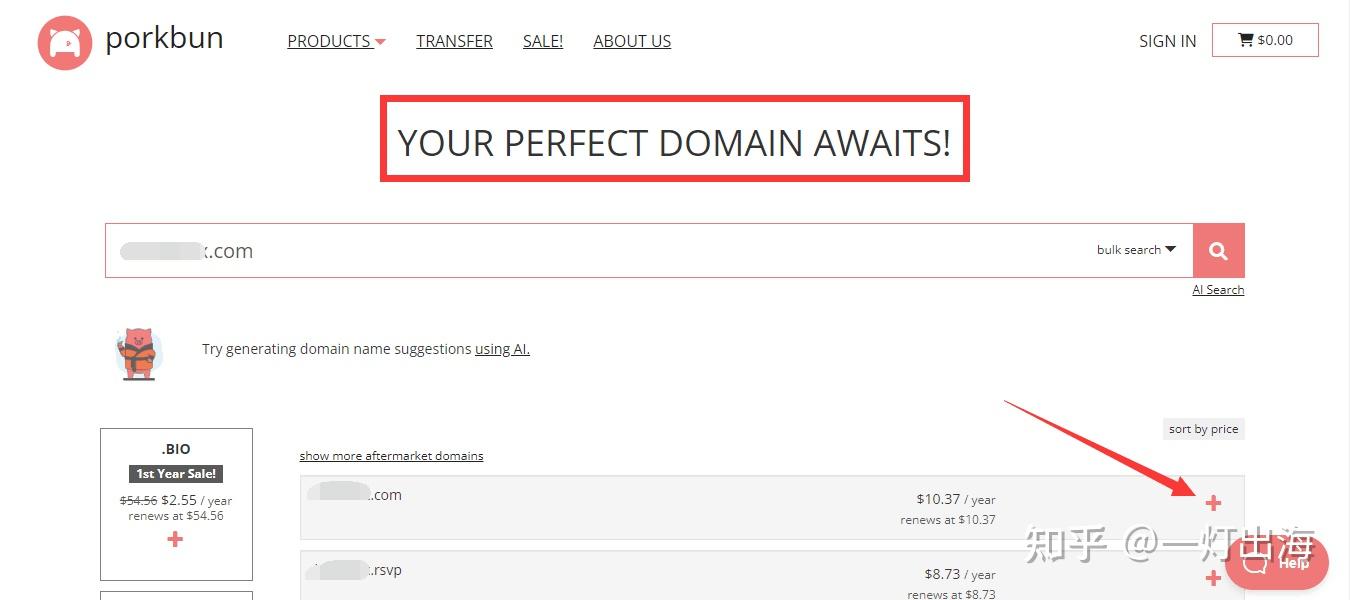Focus the domain search input field
The height and width of the screenshot is (600, 1350).
click(x=600, y=251)
